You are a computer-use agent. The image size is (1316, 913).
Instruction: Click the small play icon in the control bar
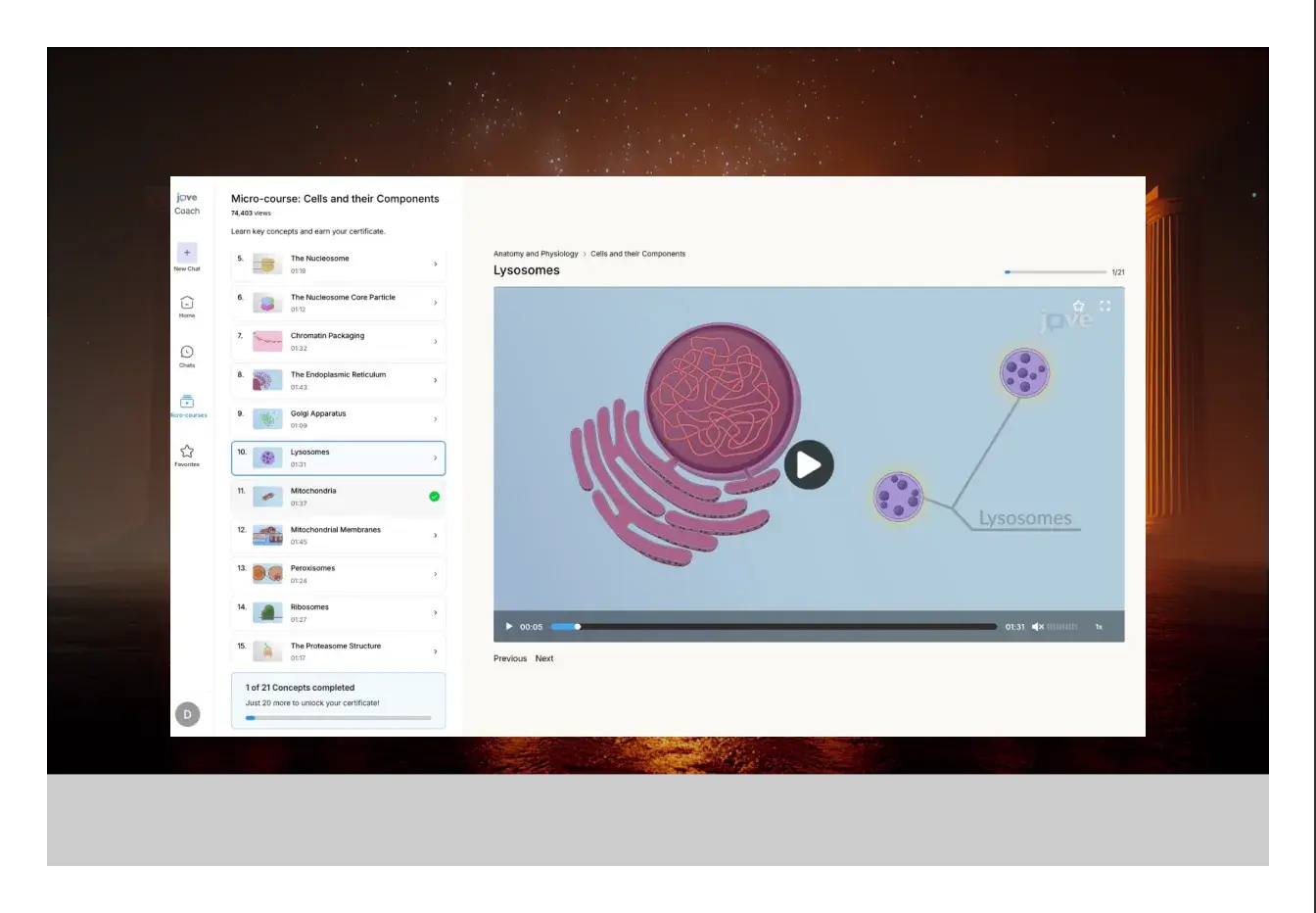[508, 627]
